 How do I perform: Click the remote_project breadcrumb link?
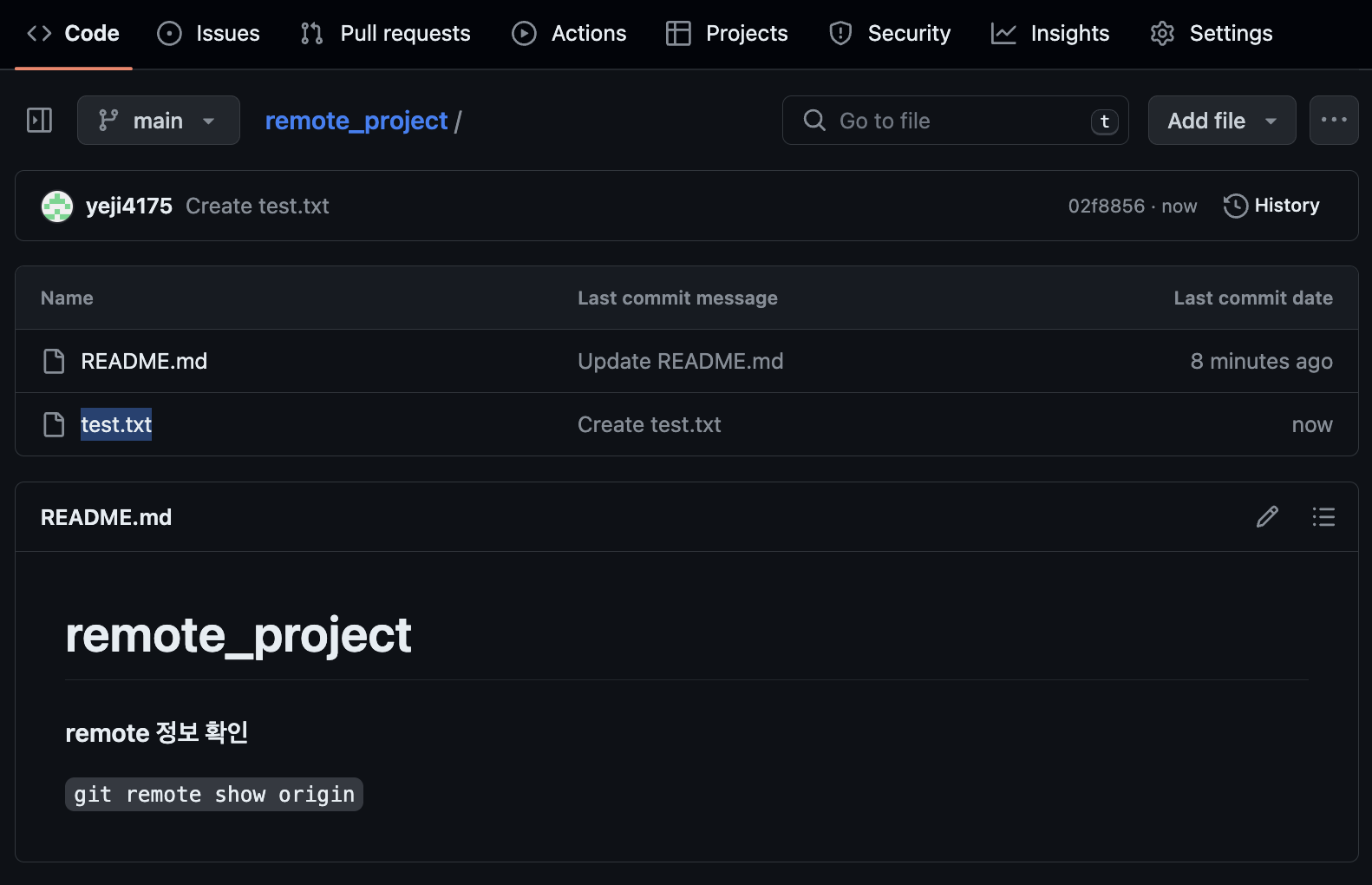(356, 121)
